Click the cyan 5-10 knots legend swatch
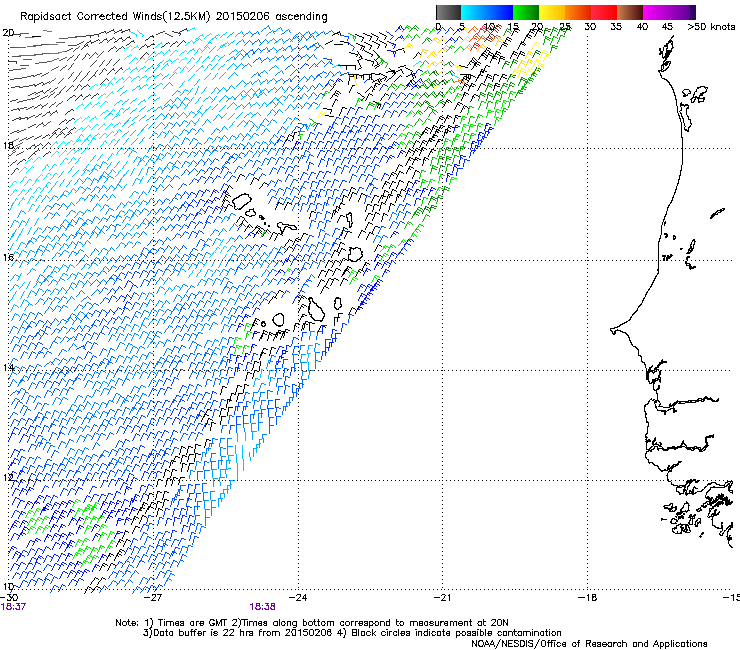 (x=474, y=12)
